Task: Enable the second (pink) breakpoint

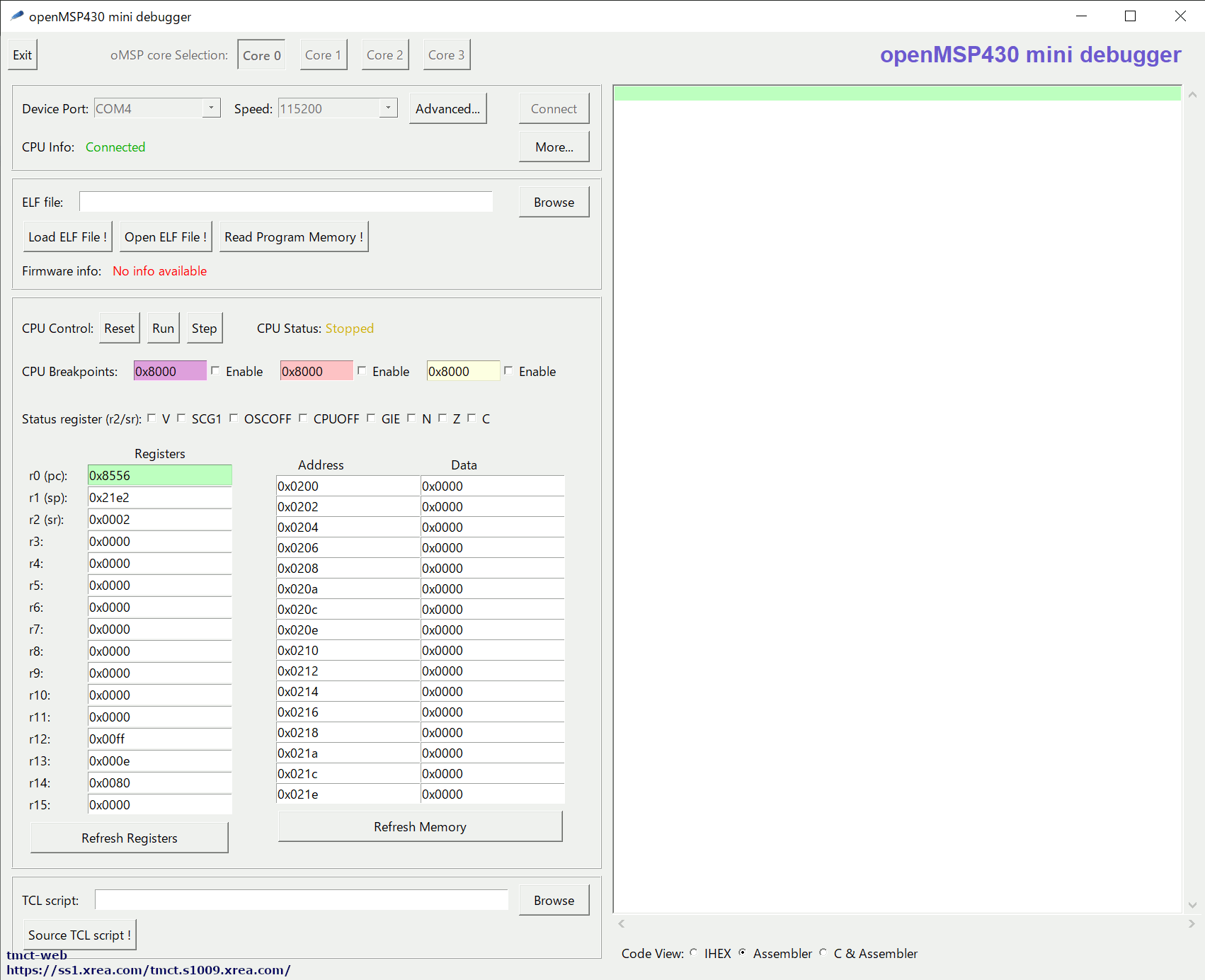Action: [x=362, y=370]
